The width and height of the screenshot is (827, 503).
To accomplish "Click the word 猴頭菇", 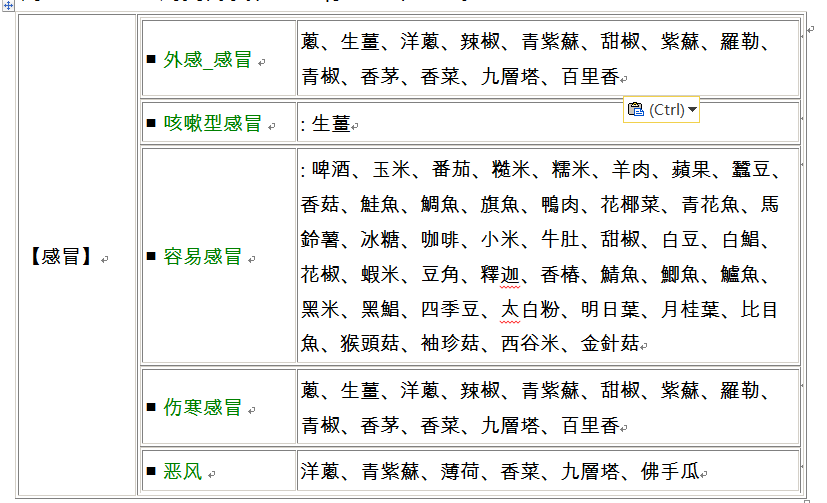I will pyautogui.click(x=370, y=343).
